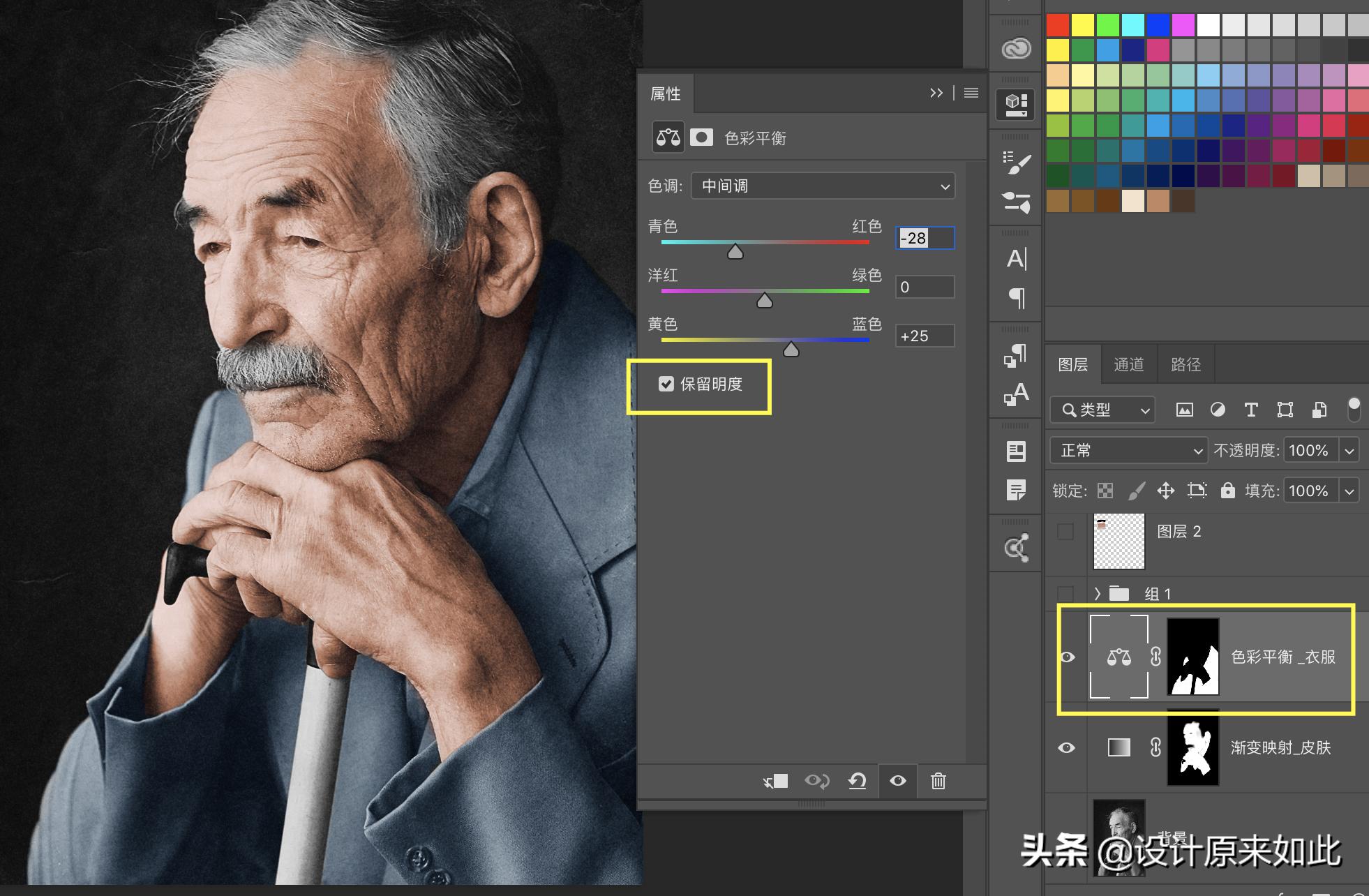Uncheck the 保留明度 checkbox
Image resolution: width=1369 pixels, height=896 pixels.
pos(666,384)
